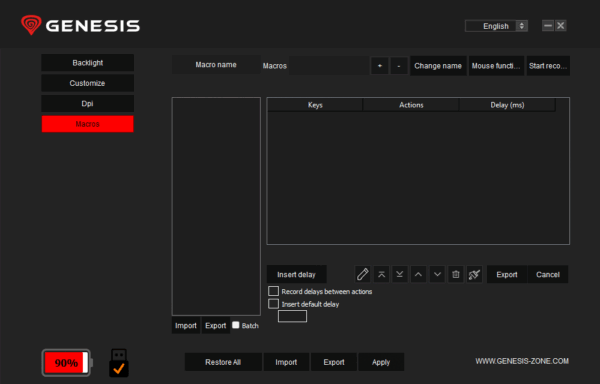Enable Record delays between actions
600x384 pixels.
point(273,291)
